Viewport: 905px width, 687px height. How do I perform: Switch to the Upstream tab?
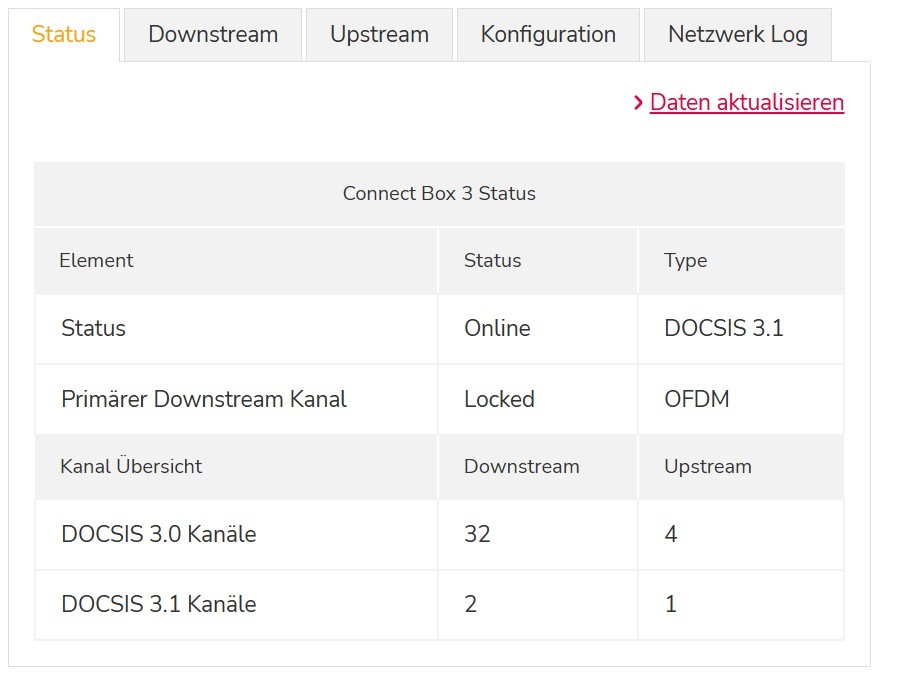coord(379,34)
